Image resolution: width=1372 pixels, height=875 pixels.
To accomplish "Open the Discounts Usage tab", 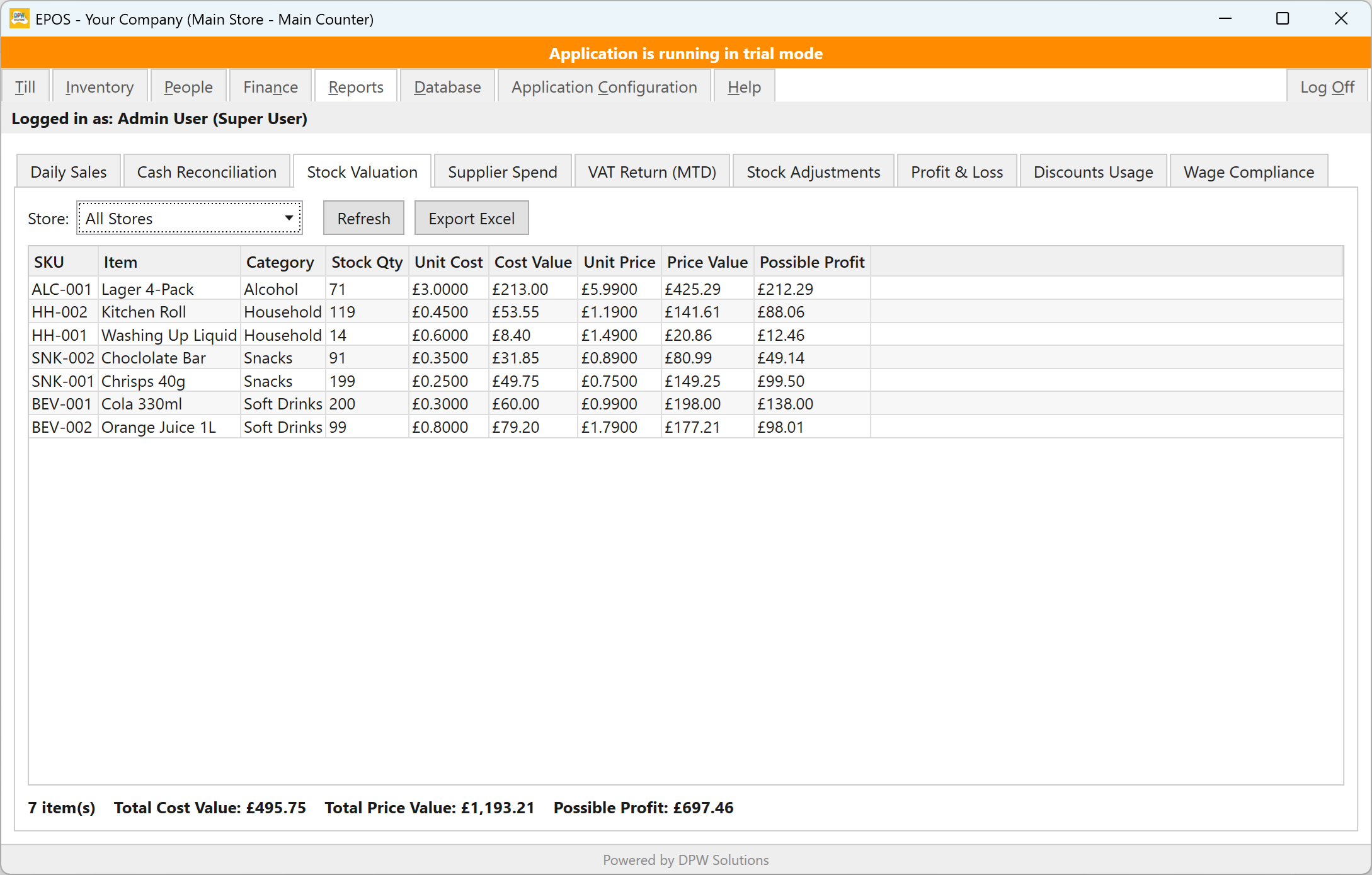I will click(1093, 172).
